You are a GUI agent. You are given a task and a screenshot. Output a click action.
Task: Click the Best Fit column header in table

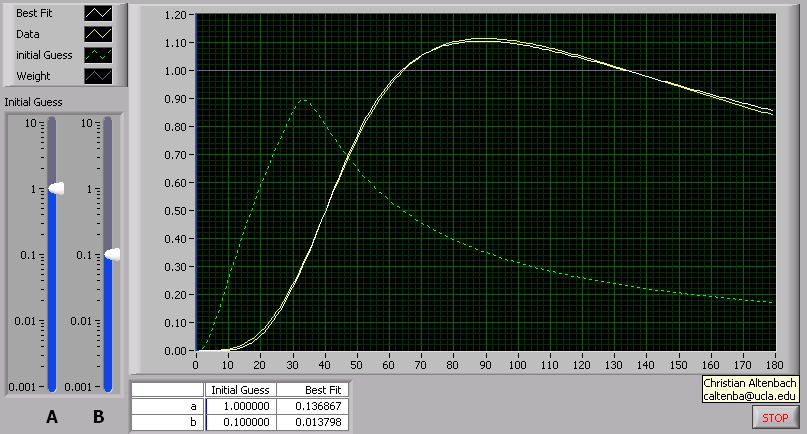click(x=313, y=390)
